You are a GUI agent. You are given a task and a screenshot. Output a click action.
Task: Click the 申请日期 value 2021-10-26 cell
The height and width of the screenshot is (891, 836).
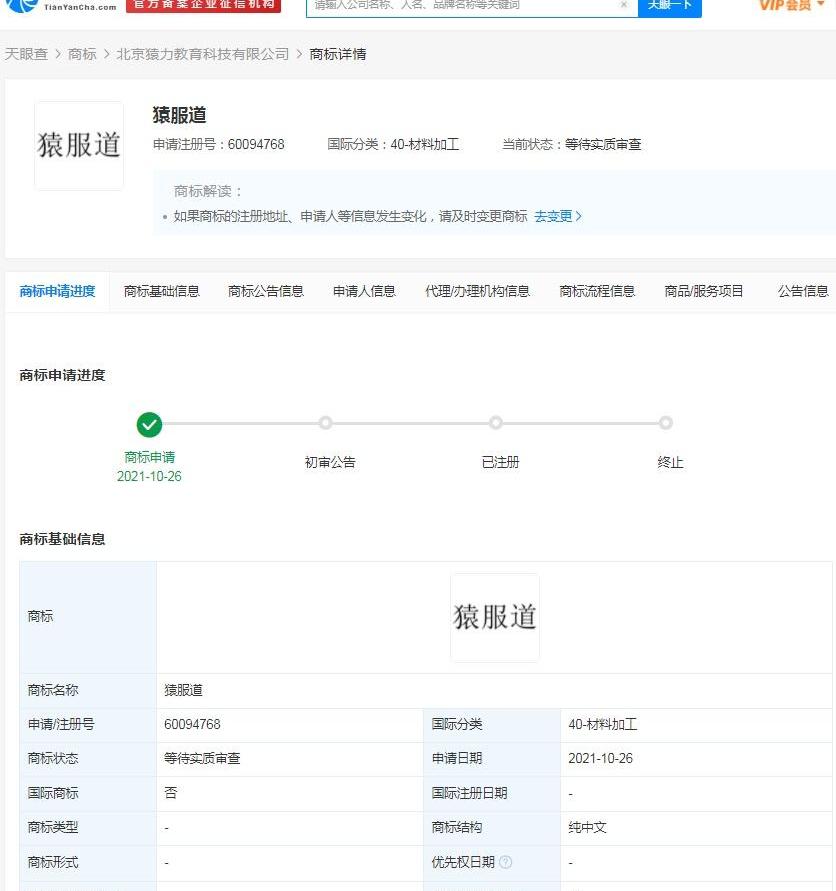pyautogui.click(x=696, y=759)
